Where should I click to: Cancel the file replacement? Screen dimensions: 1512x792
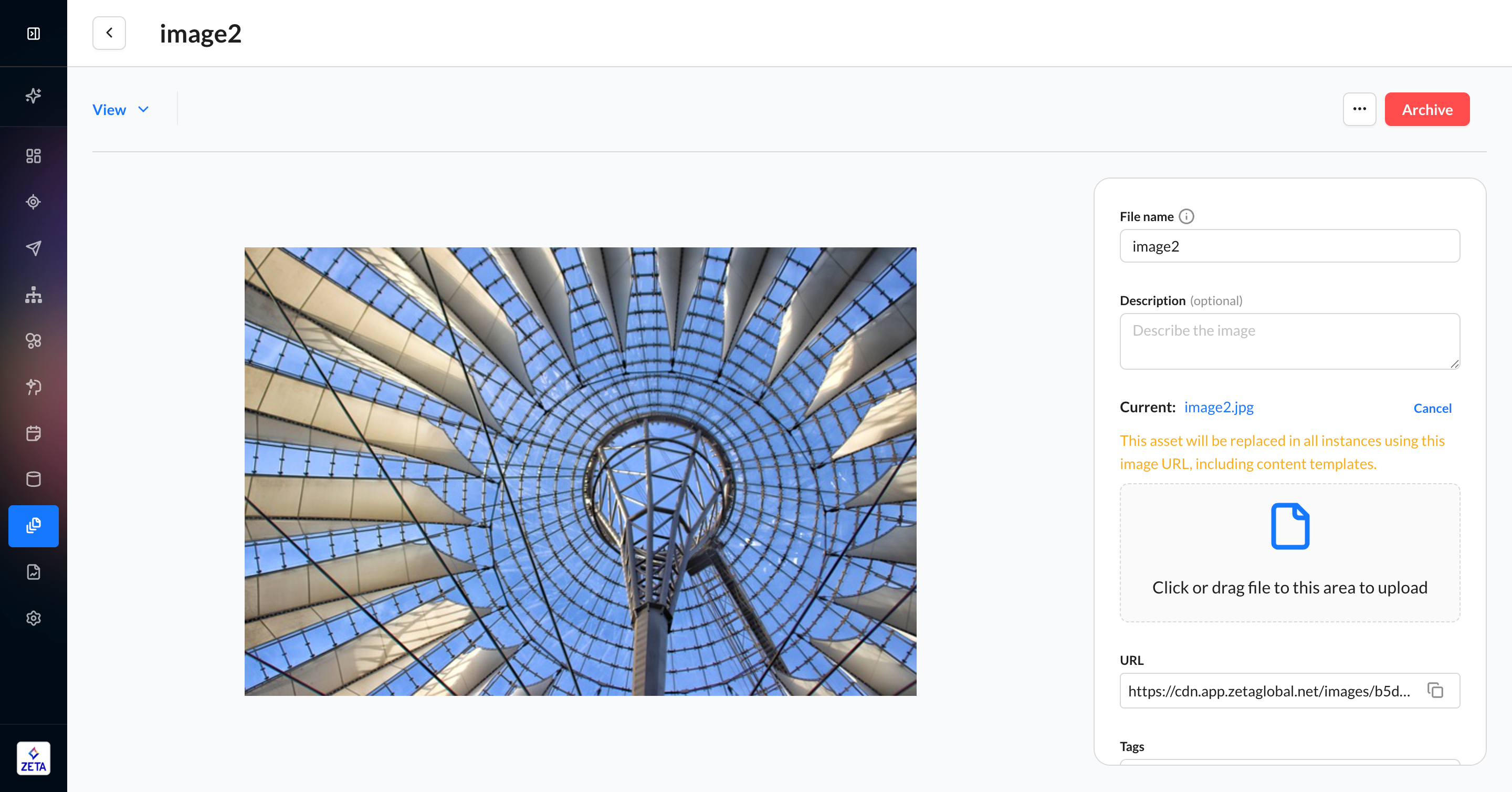coord(1432,408)
